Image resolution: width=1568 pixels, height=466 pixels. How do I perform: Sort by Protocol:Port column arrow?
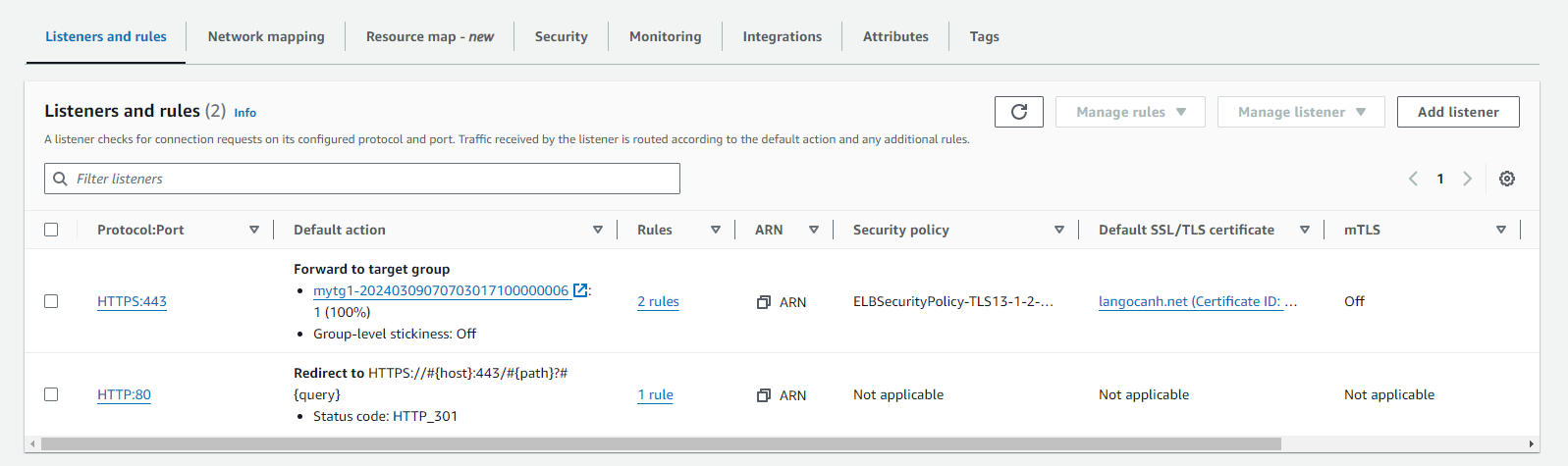254,230
